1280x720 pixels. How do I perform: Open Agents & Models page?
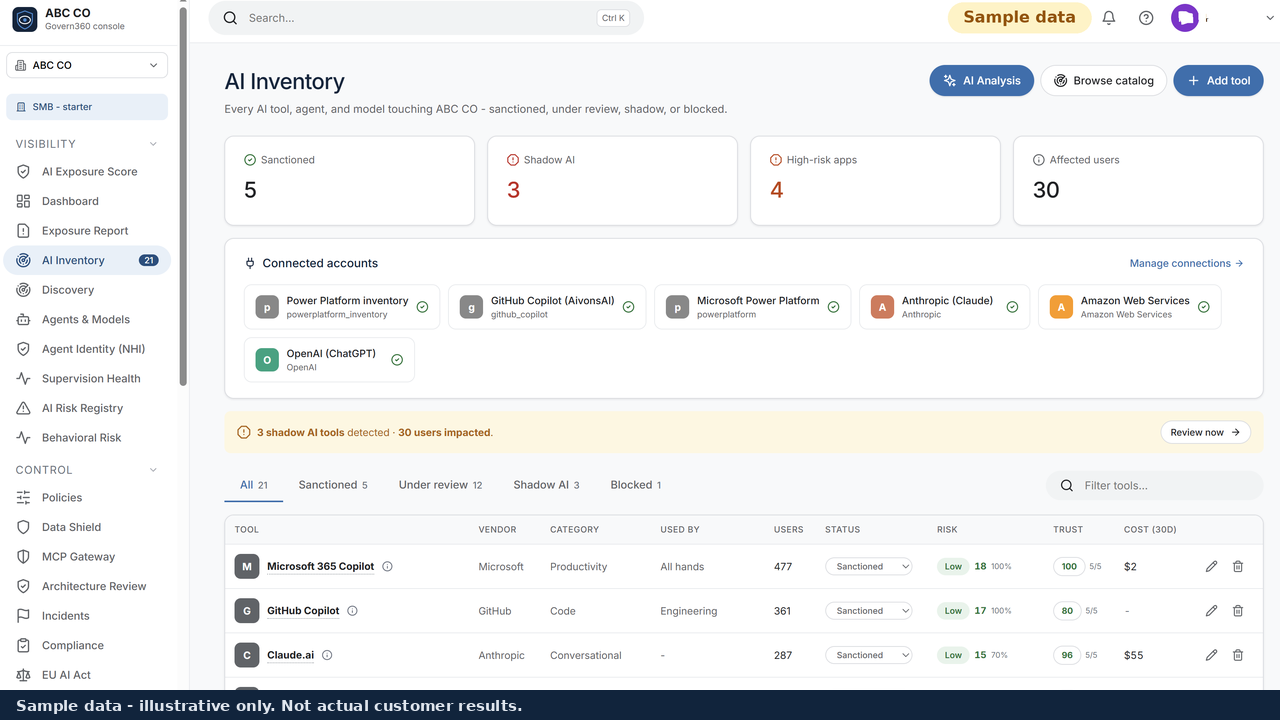88,319
